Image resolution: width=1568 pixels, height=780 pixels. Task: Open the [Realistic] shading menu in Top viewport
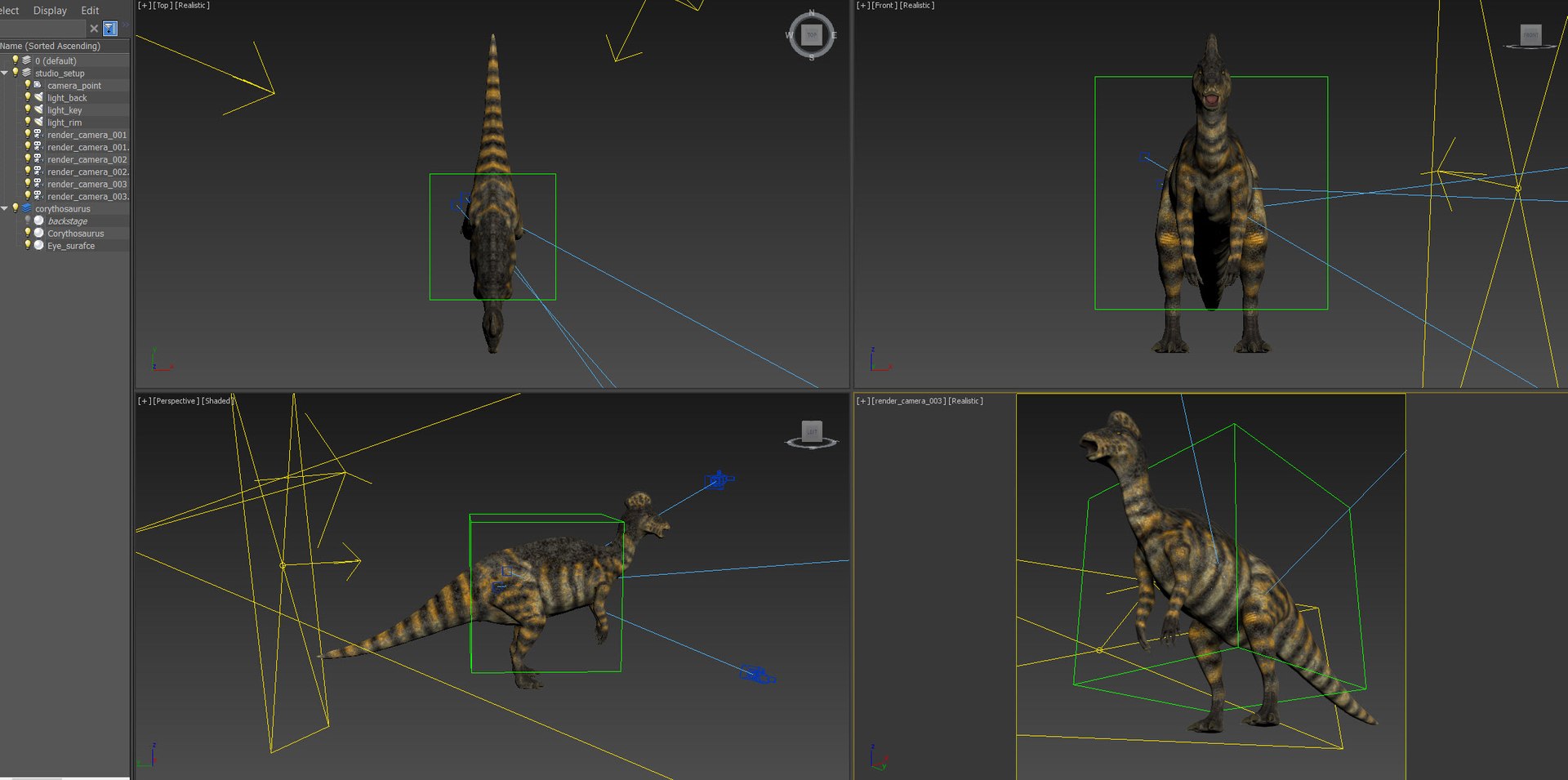point(192,6)
